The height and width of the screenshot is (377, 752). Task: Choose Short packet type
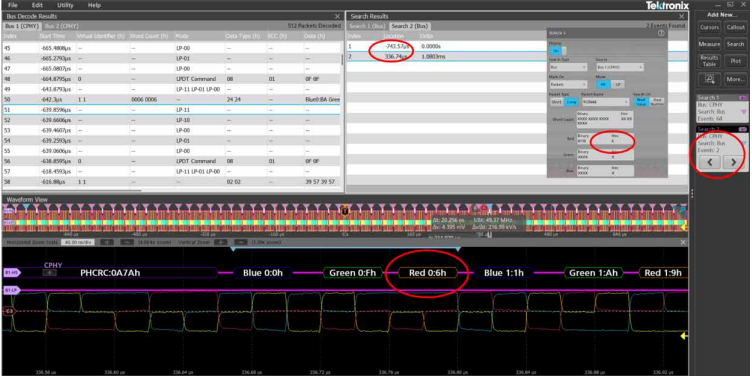[556, 102]
